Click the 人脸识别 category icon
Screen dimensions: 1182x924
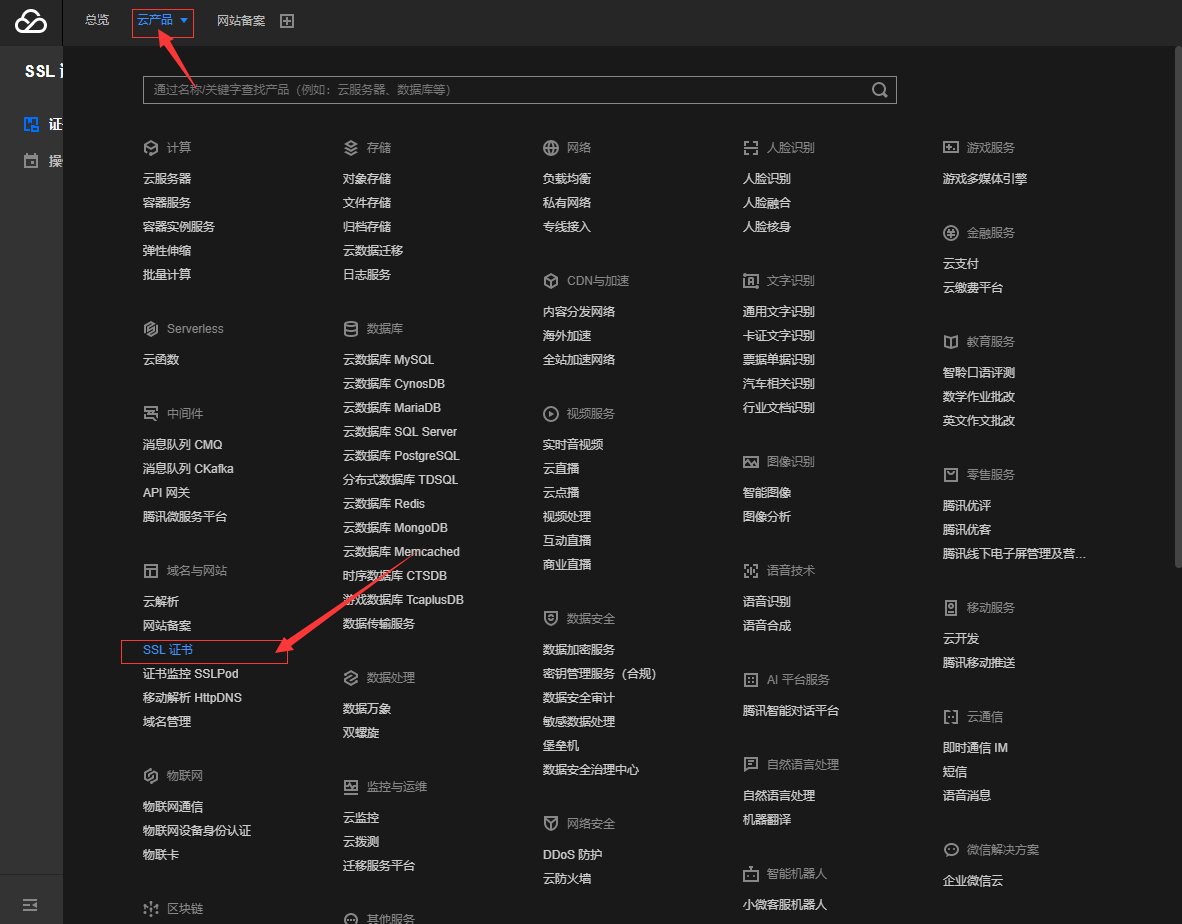(751, 148)
